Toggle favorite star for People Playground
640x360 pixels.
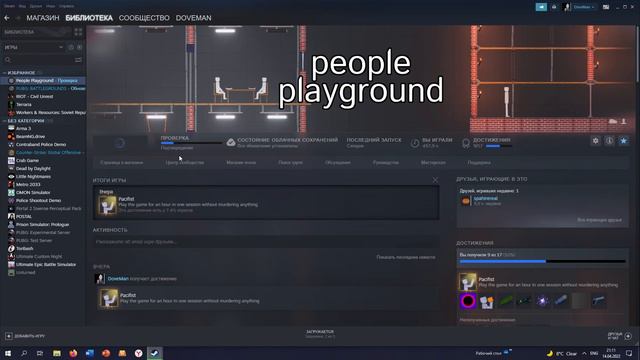tap(624, 141)
